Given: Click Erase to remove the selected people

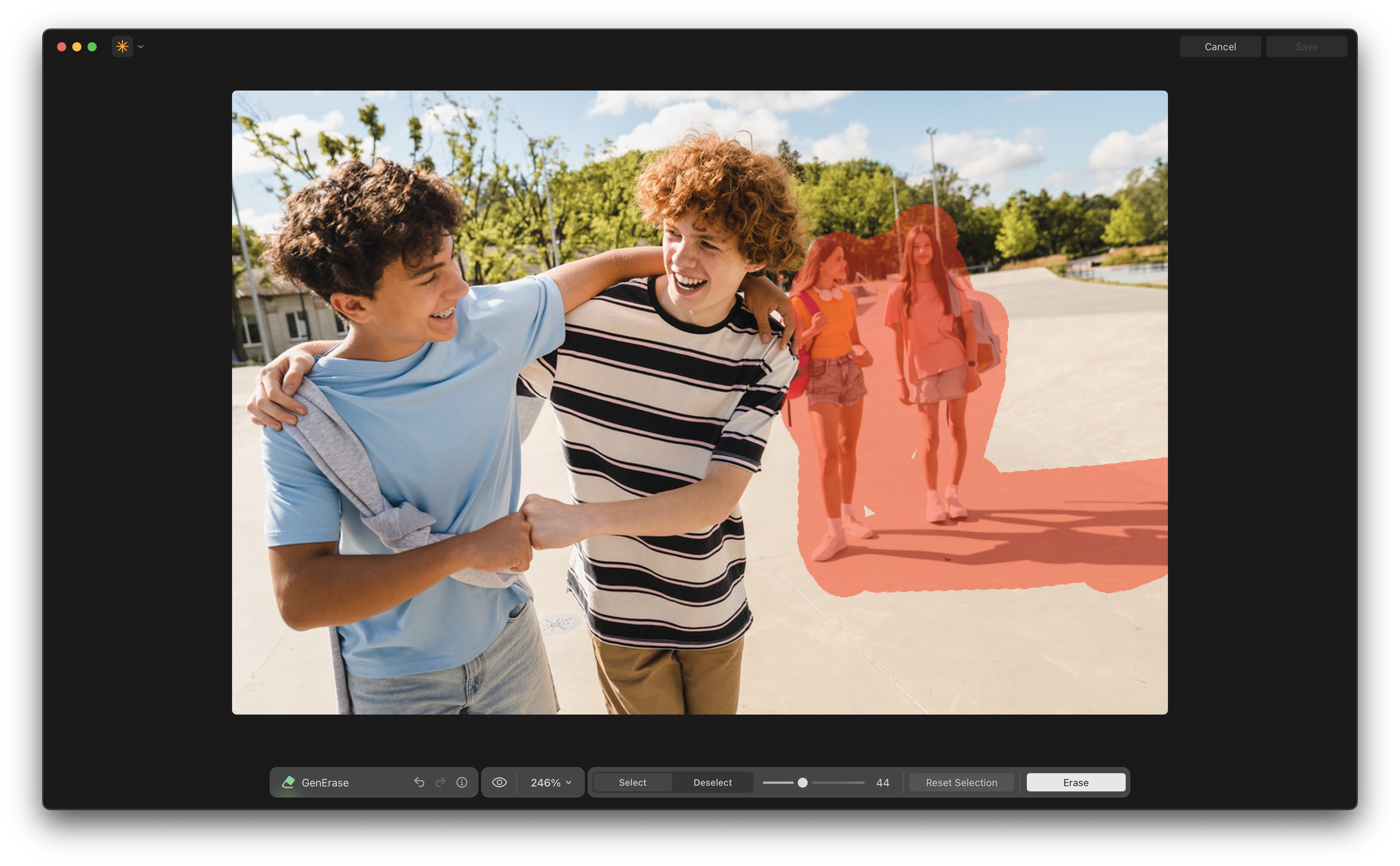Looking at the screenshot, I should pyautogui.click(x=1075, y=782).
